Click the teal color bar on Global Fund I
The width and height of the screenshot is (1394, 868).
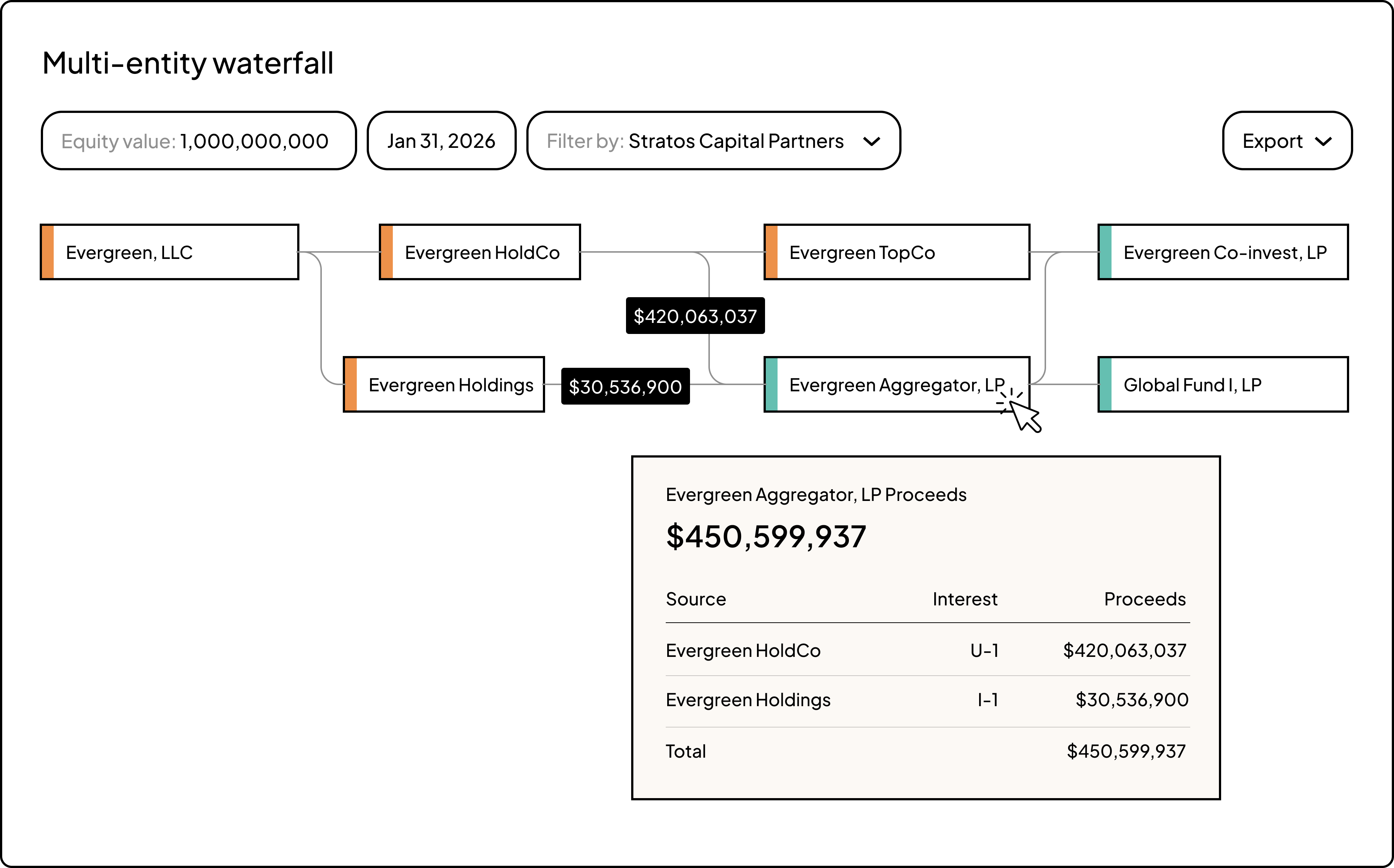[x=1105, y=385]
